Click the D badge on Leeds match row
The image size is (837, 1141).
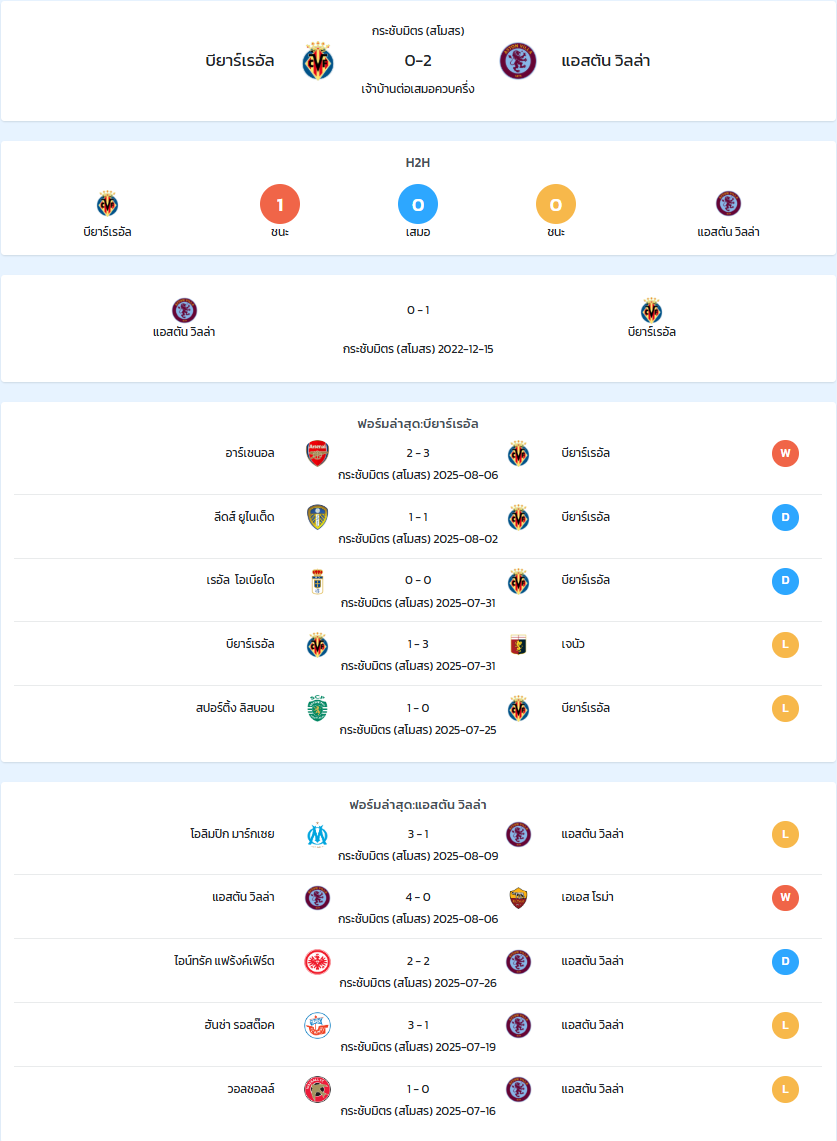pos(785,517)
